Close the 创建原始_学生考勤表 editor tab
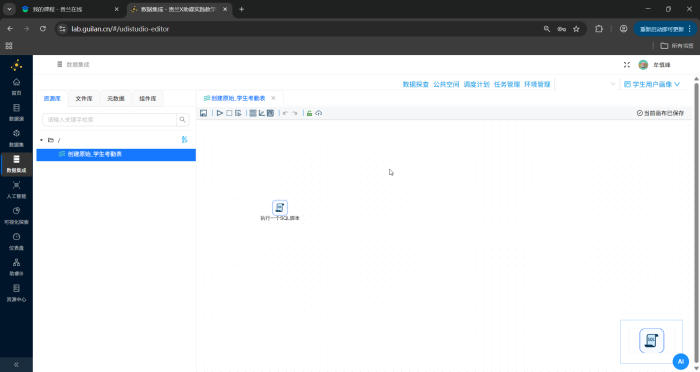This screenshot has width=700, height=372. [x=273, y=98]
